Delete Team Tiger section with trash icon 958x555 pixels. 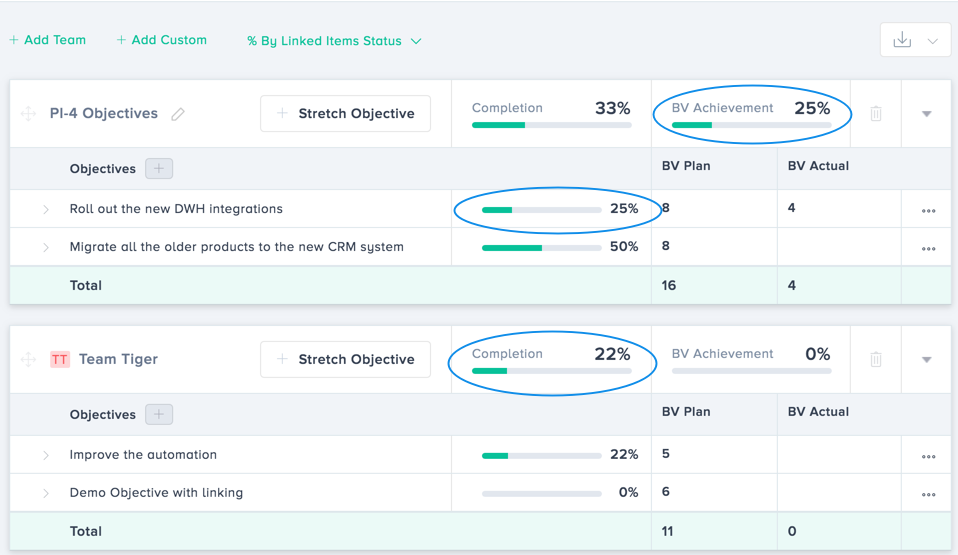(x=876, y=360)
